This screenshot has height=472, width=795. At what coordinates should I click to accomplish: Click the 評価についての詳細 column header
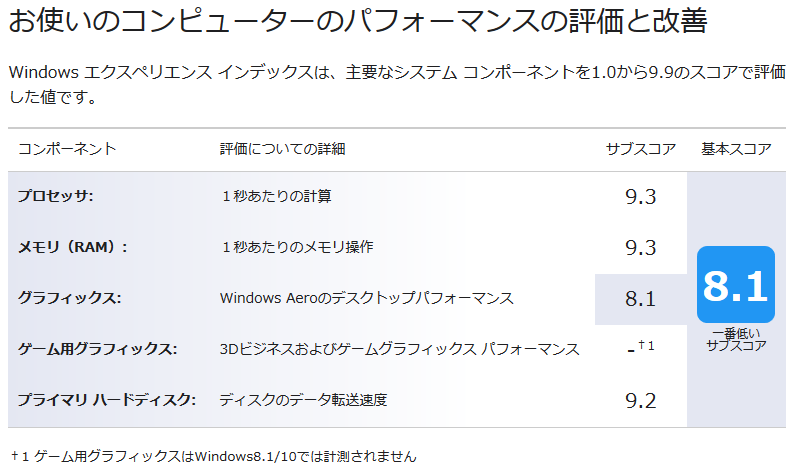point(282,149)
